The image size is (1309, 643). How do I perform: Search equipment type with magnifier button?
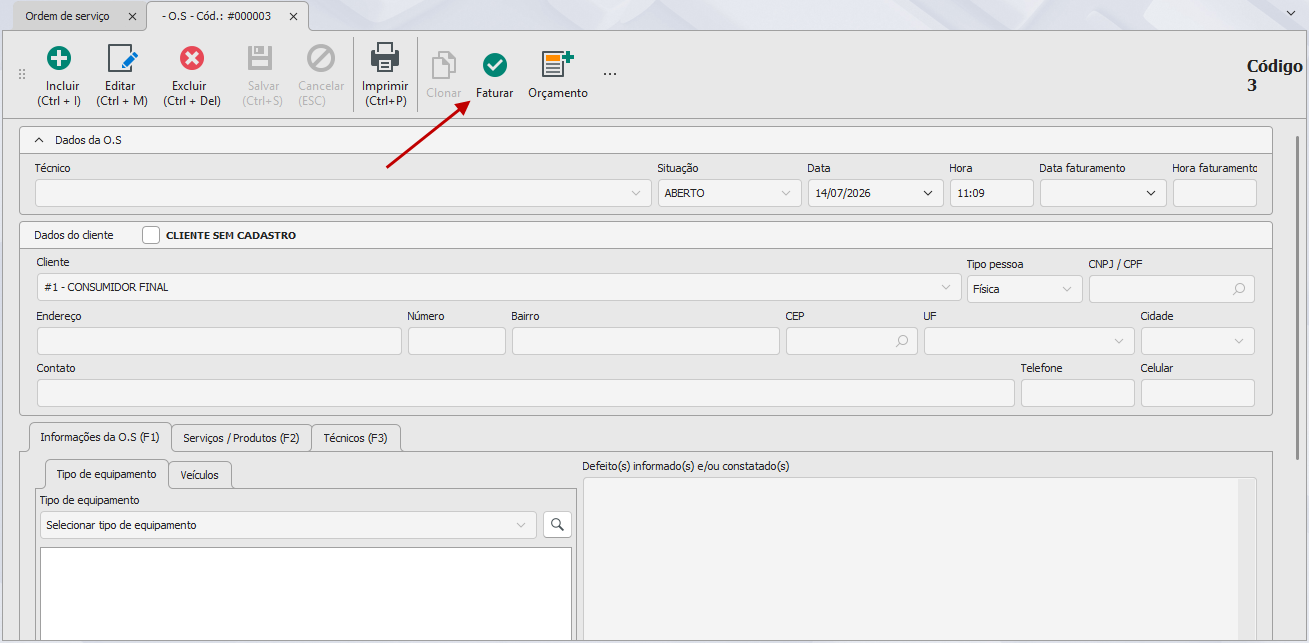tap(557, 524)
